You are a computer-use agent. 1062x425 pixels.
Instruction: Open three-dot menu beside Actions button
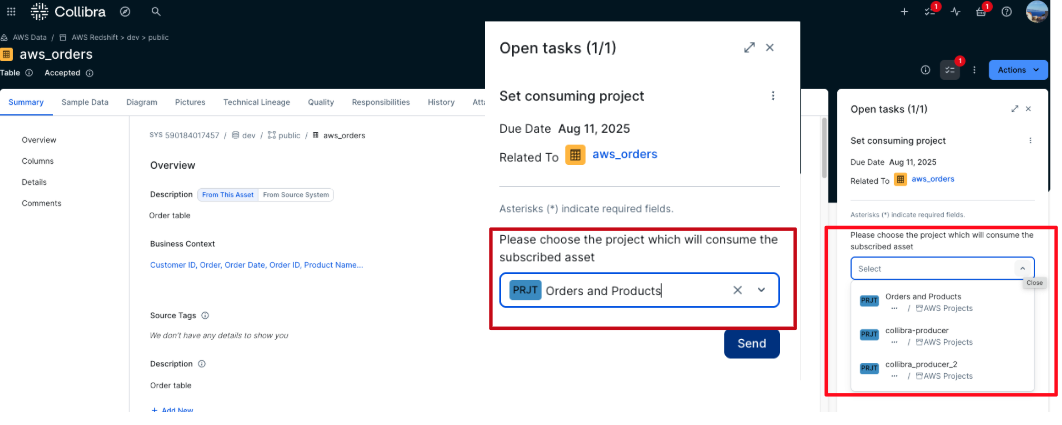tap(975, 70)
